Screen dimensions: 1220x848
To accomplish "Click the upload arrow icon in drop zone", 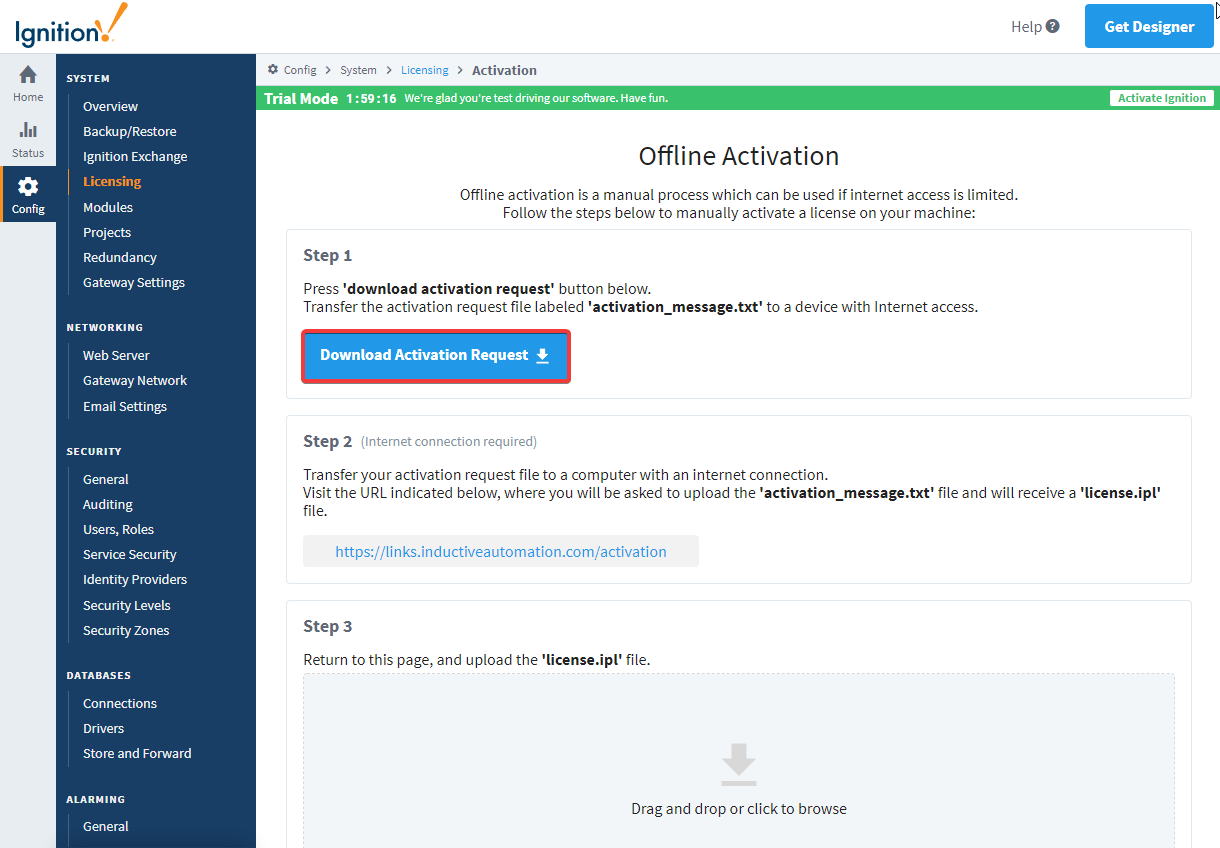I will pos(739,765).
